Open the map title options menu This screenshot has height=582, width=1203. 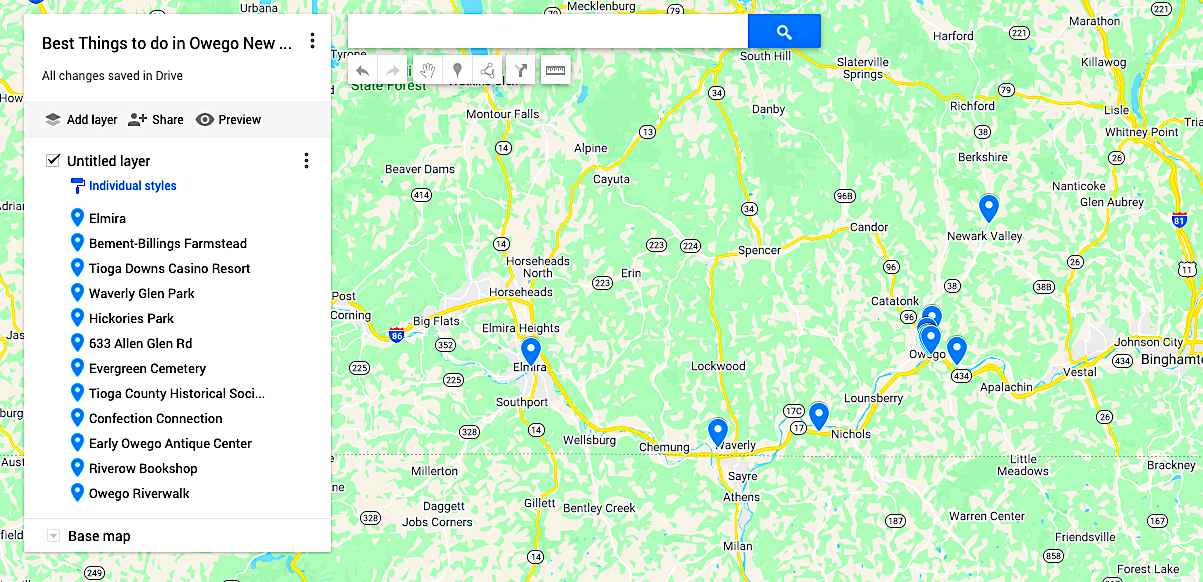click(312, 41)
